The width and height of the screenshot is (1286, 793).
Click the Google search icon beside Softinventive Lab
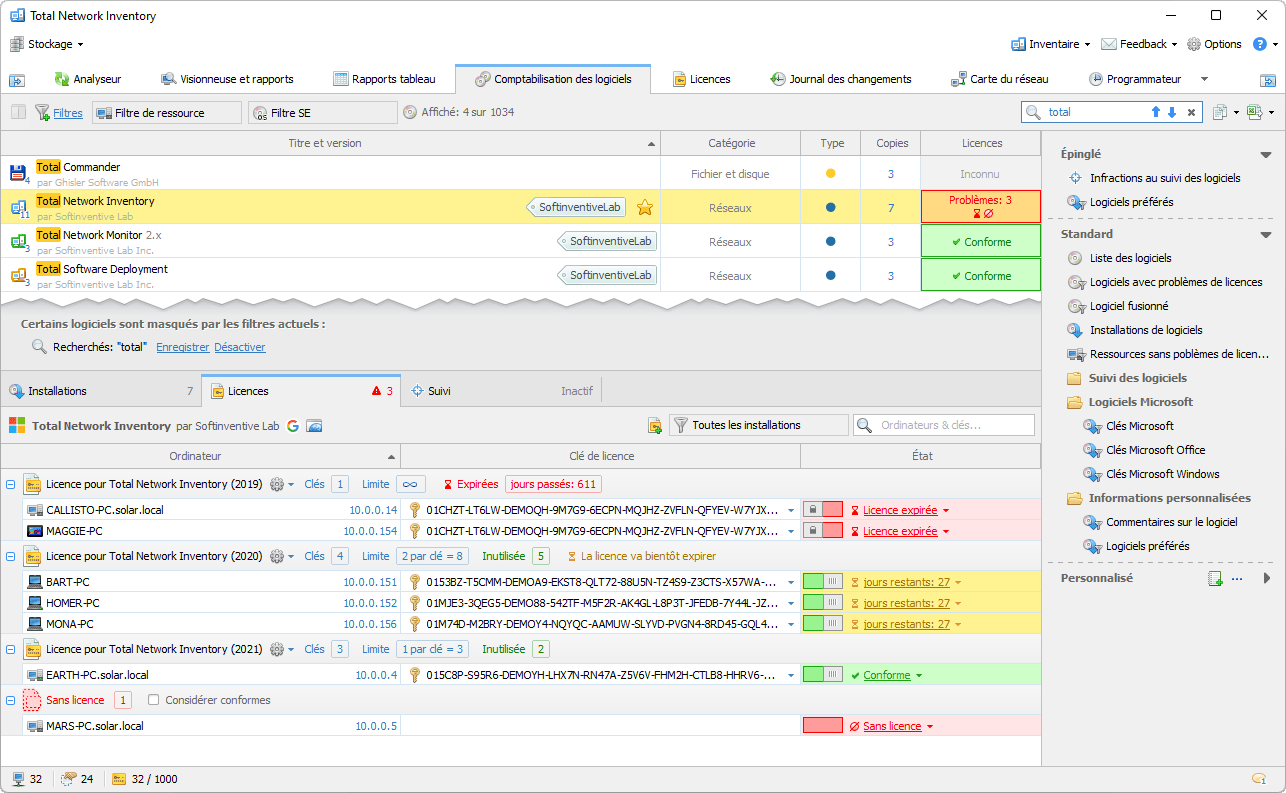point(293,426)
